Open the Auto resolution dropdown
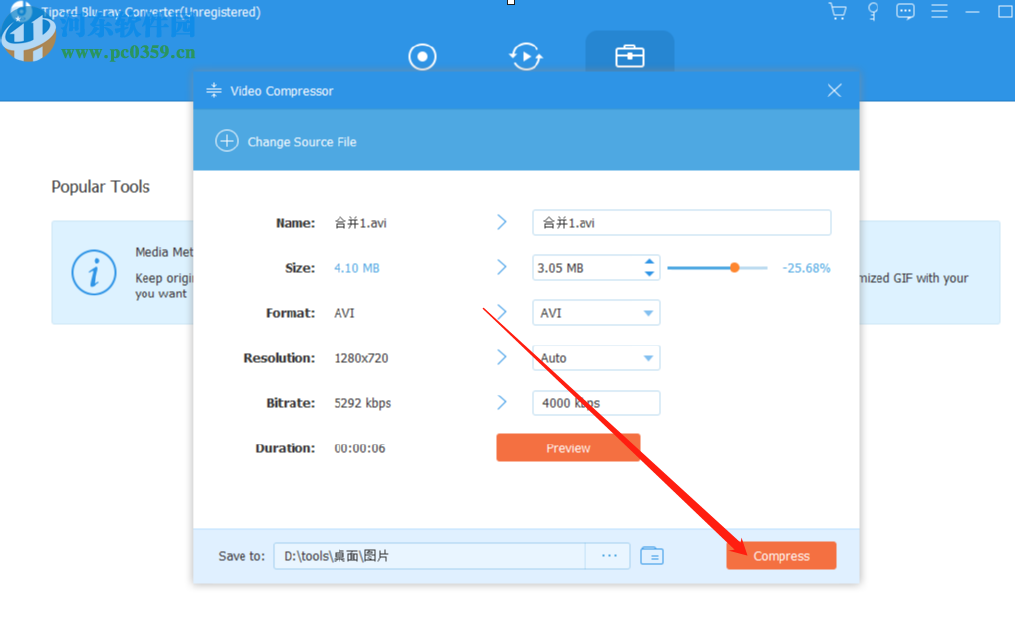1015x635 pixels. [x=596, y=358]
